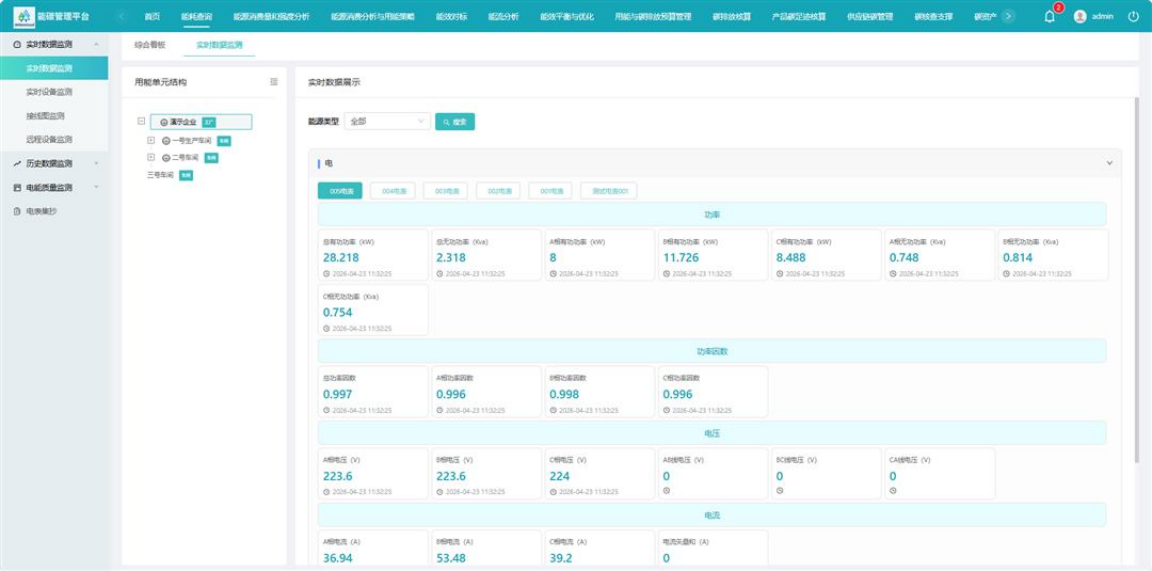
Task: Click the 电流 section header bar
Action: [712, 515]
